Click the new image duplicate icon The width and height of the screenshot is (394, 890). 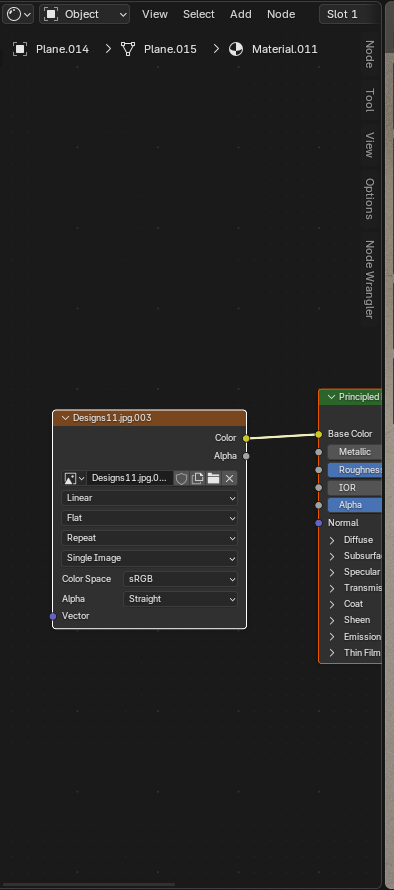198,478
